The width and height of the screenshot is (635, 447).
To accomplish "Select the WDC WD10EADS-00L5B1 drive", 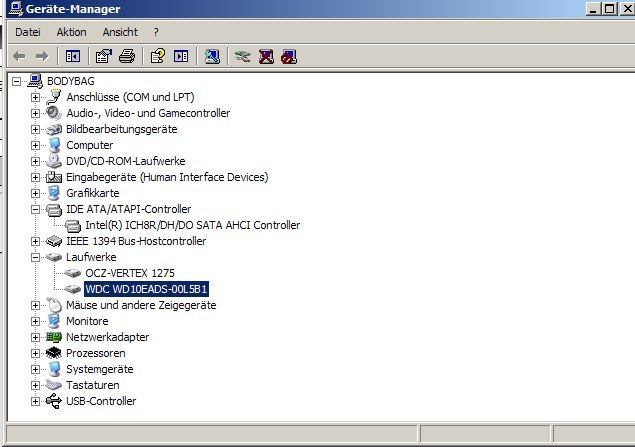I will tap(146, 289).
